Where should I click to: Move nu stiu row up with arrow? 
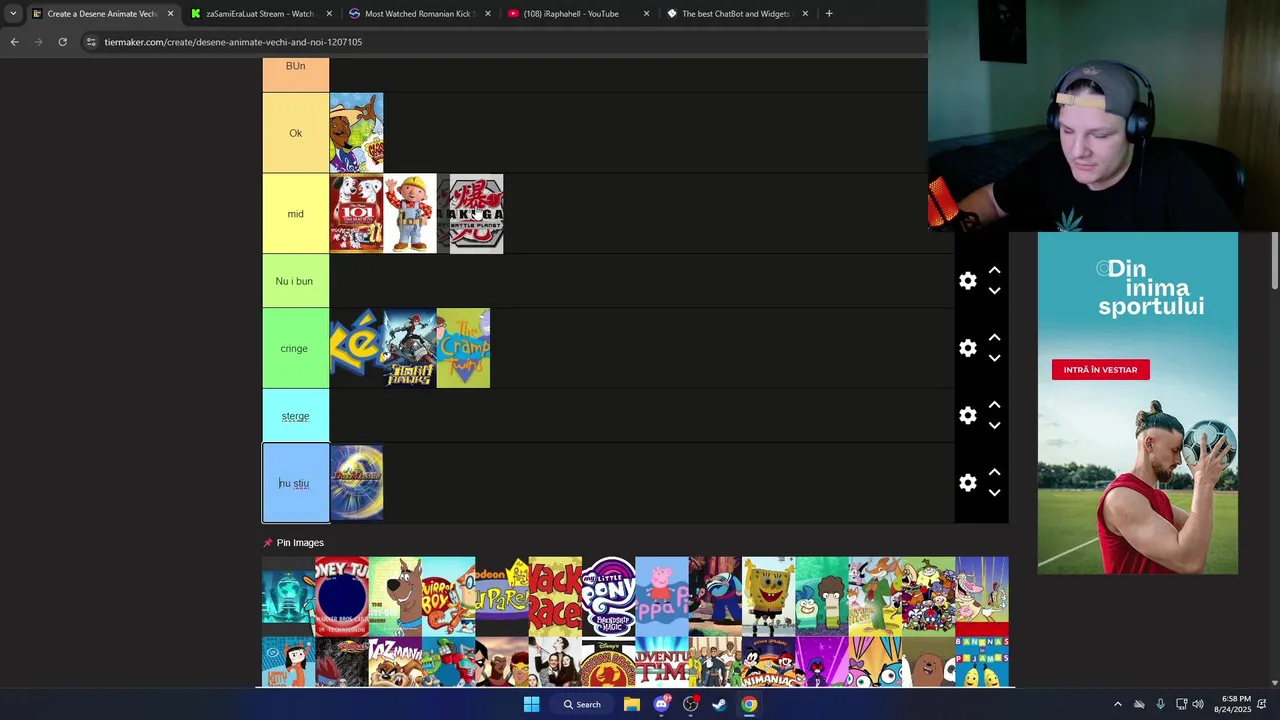(994, 473)
